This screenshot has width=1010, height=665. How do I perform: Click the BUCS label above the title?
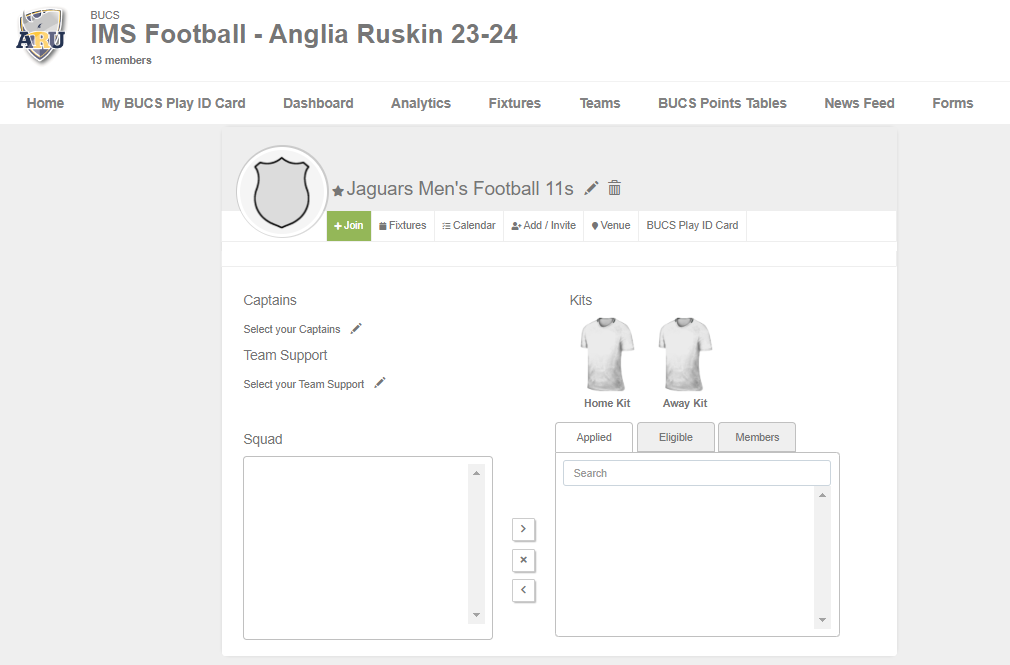tap(105, 15)
